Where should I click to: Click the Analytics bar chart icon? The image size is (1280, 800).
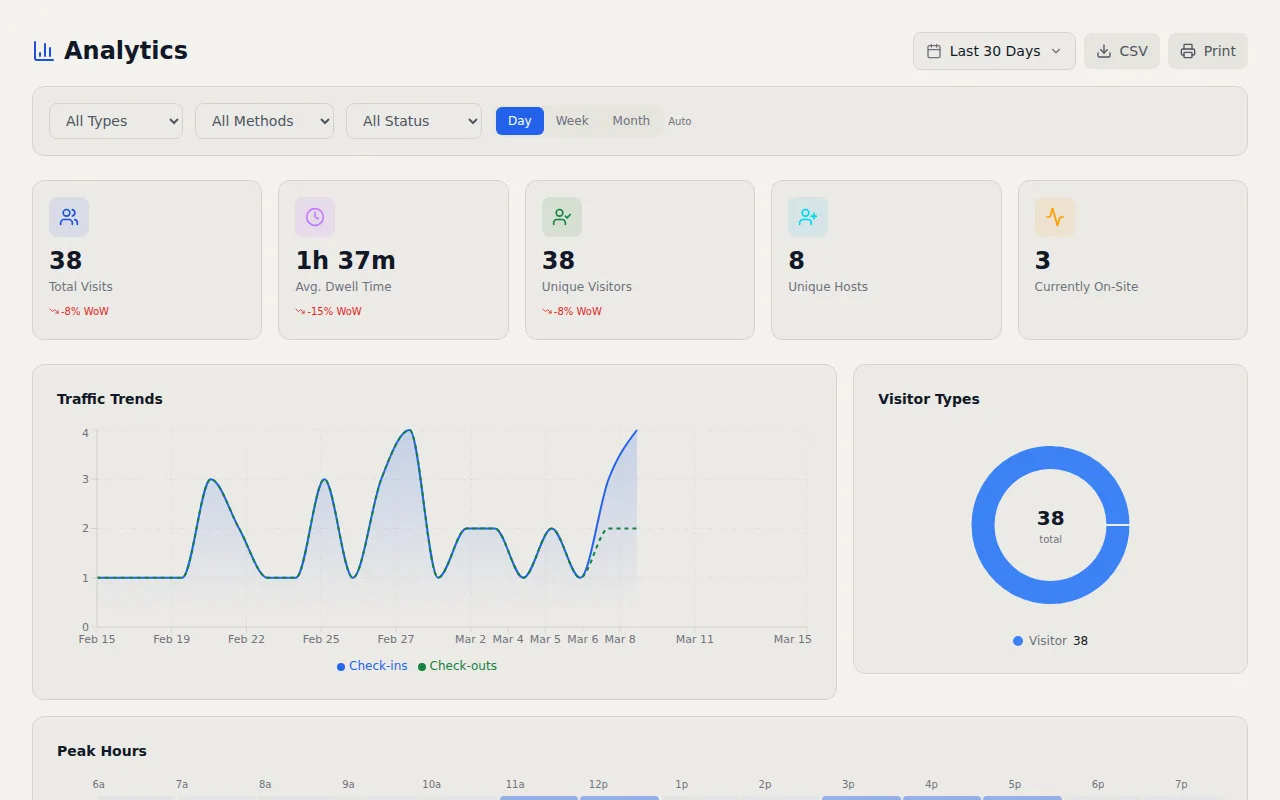point(42,50)
